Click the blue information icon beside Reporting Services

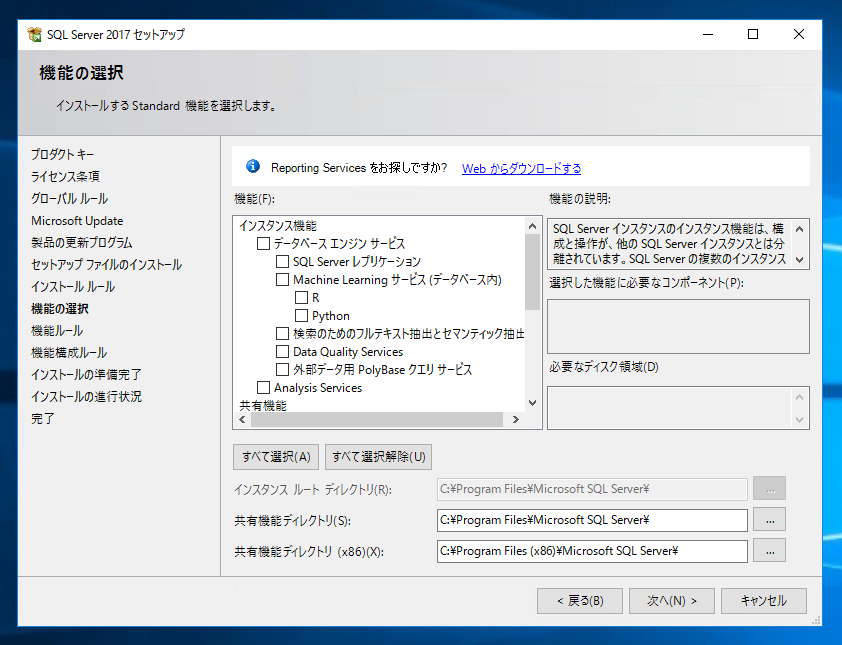click(253, 166)
